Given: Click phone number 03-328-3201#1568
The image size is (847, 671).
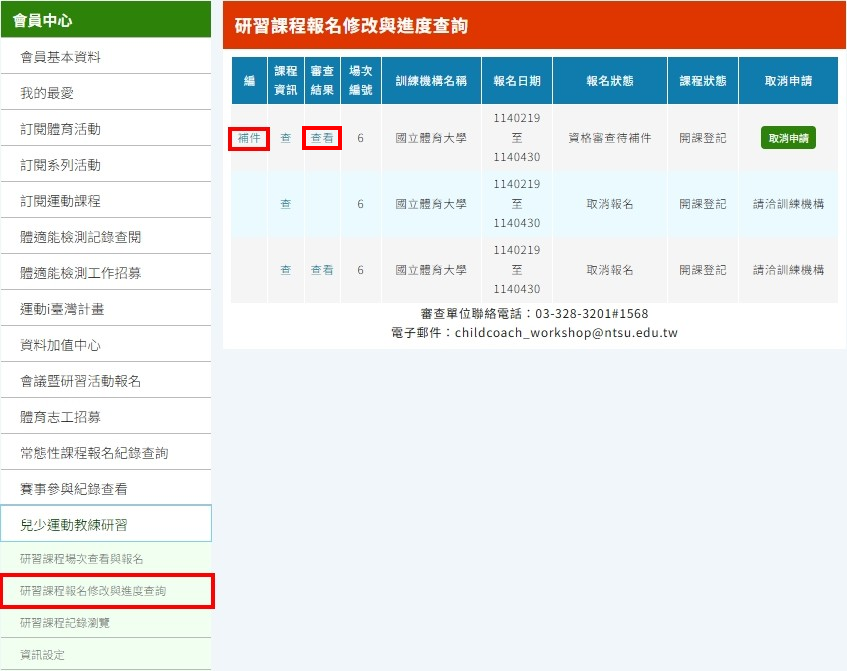Looking at the screenshot, I should (x=591, y=314).
